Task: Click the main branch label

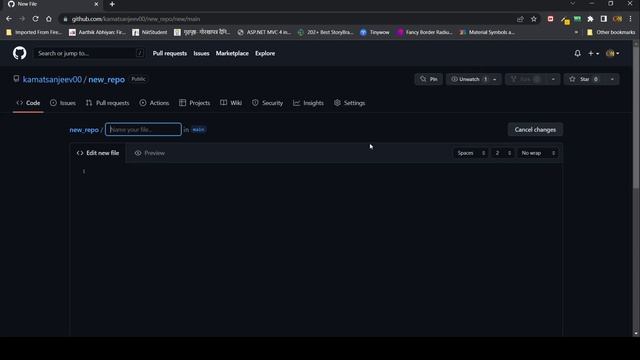Action: [x=198, y=130]
